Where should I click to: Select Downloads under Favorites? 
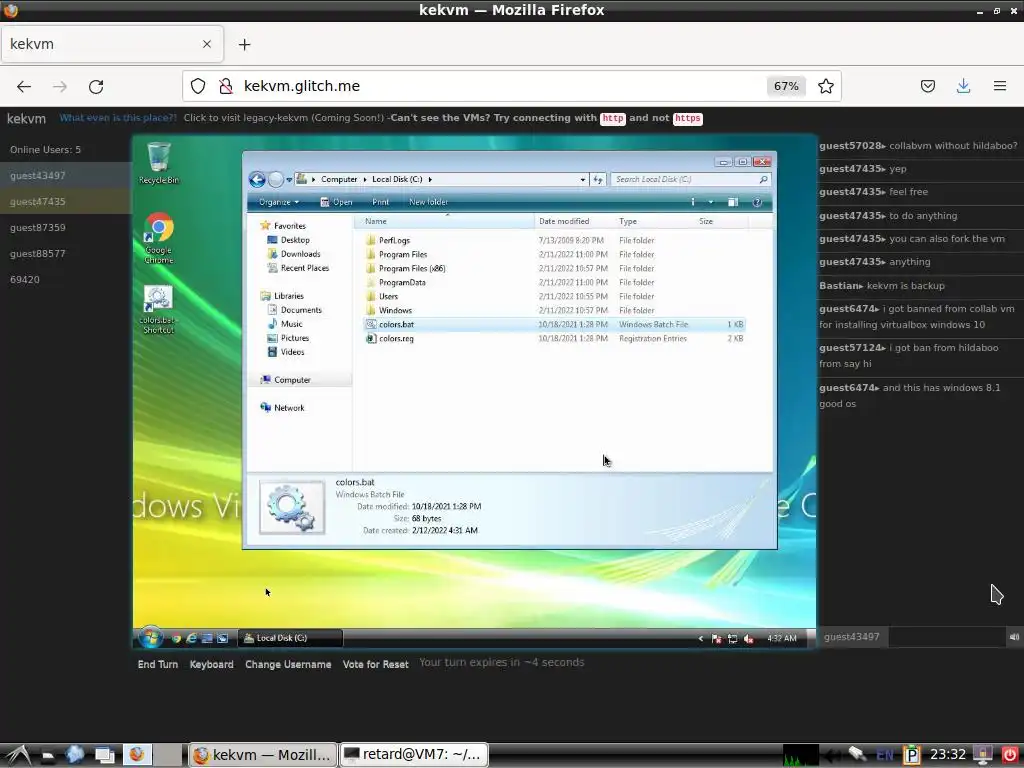coord(294,254)
